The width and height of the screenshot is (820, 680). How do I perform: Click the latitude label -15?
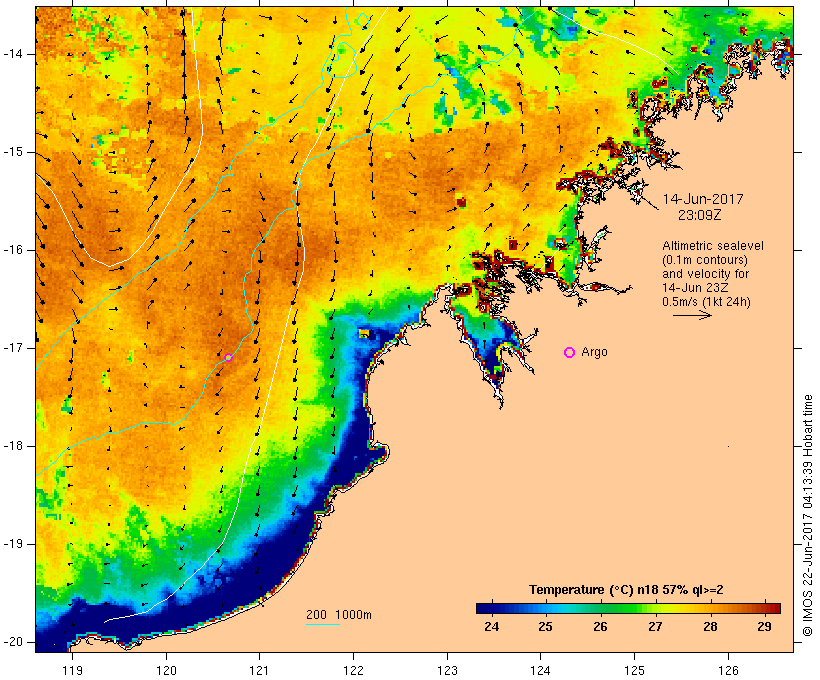13,152
